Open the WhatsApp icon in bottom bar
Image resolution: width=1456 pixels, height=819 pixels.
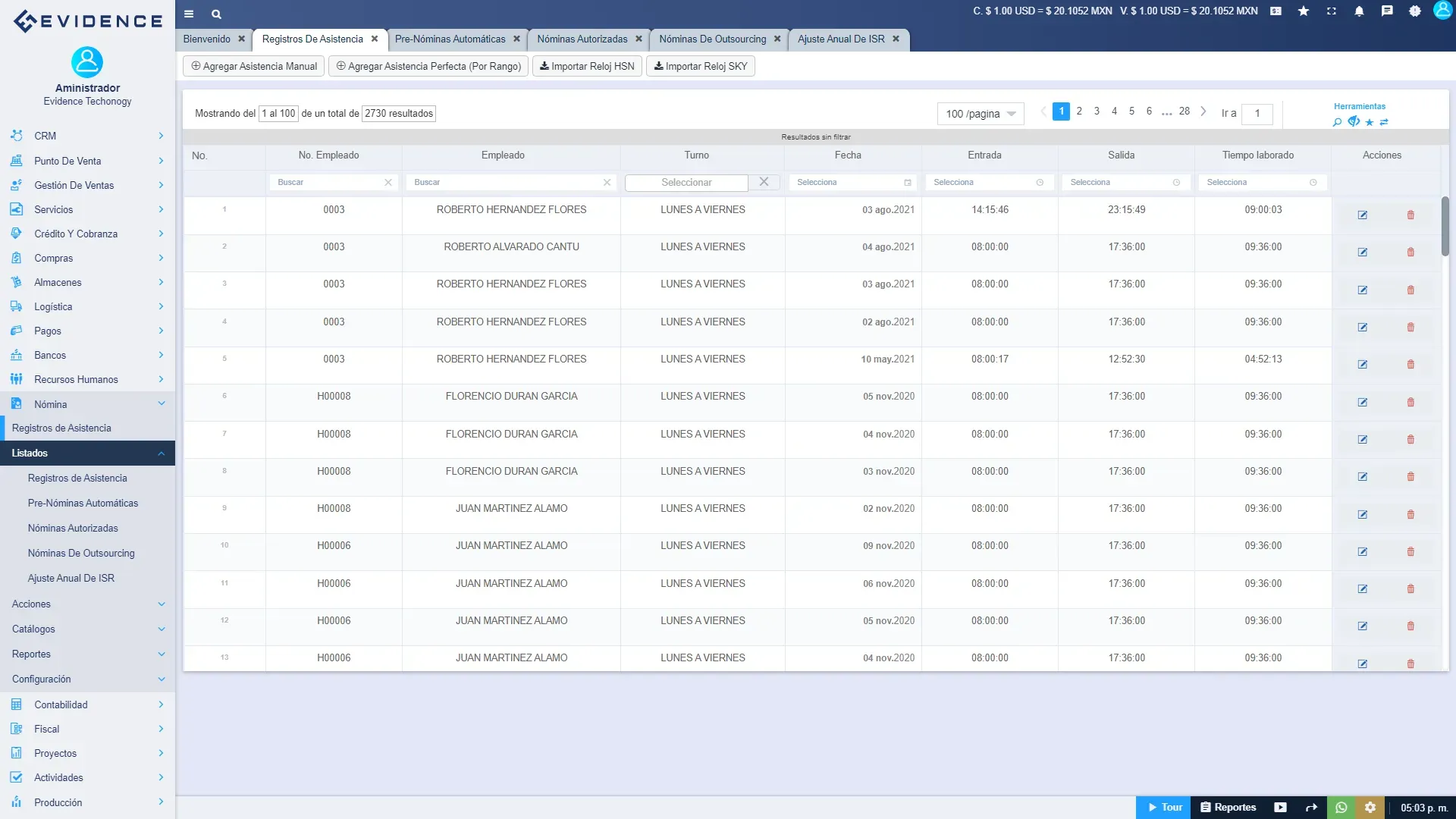point(1341,808)
